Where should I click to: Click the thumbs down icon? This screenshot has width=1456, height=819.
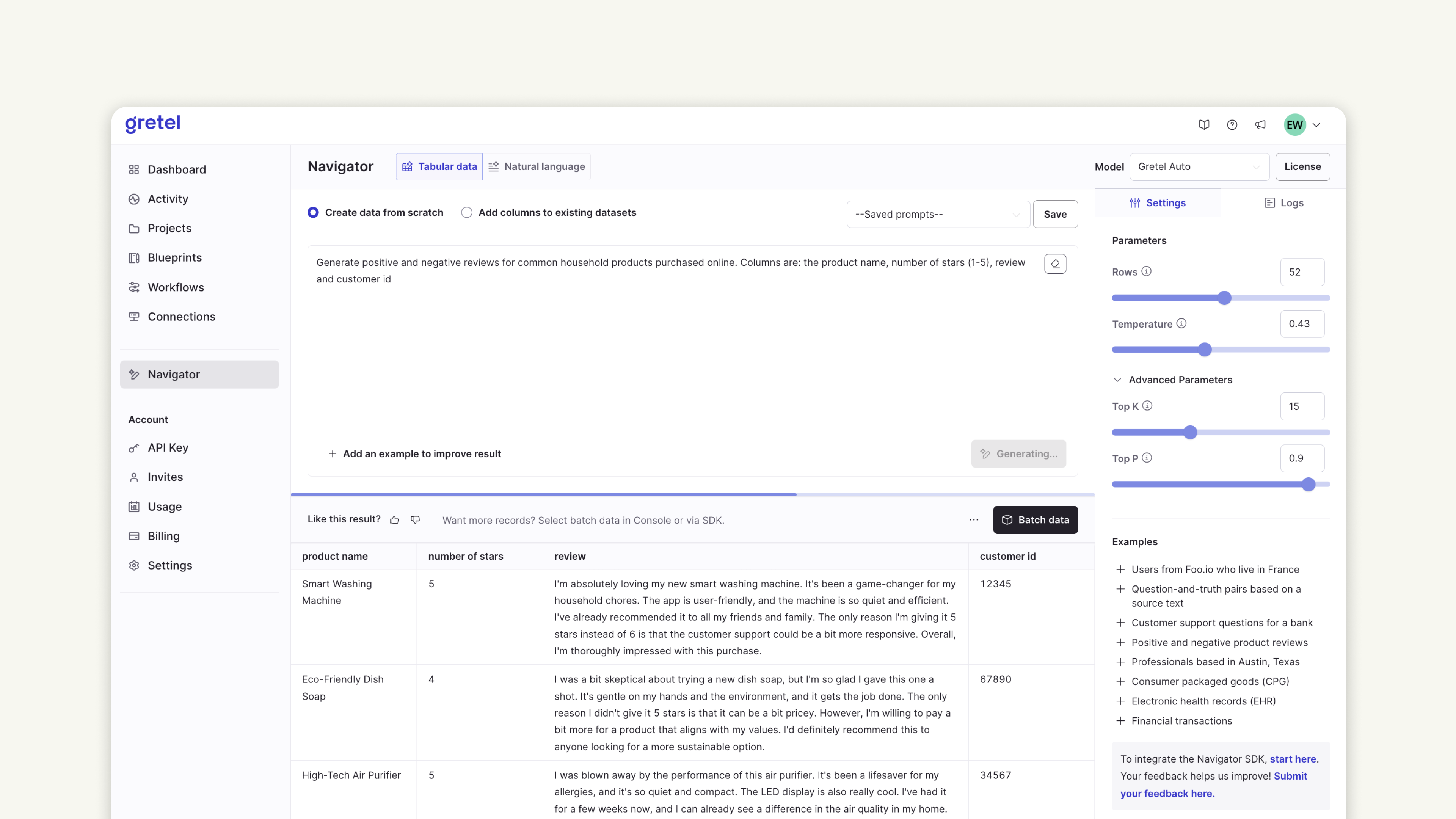click(x=416, y=520)
